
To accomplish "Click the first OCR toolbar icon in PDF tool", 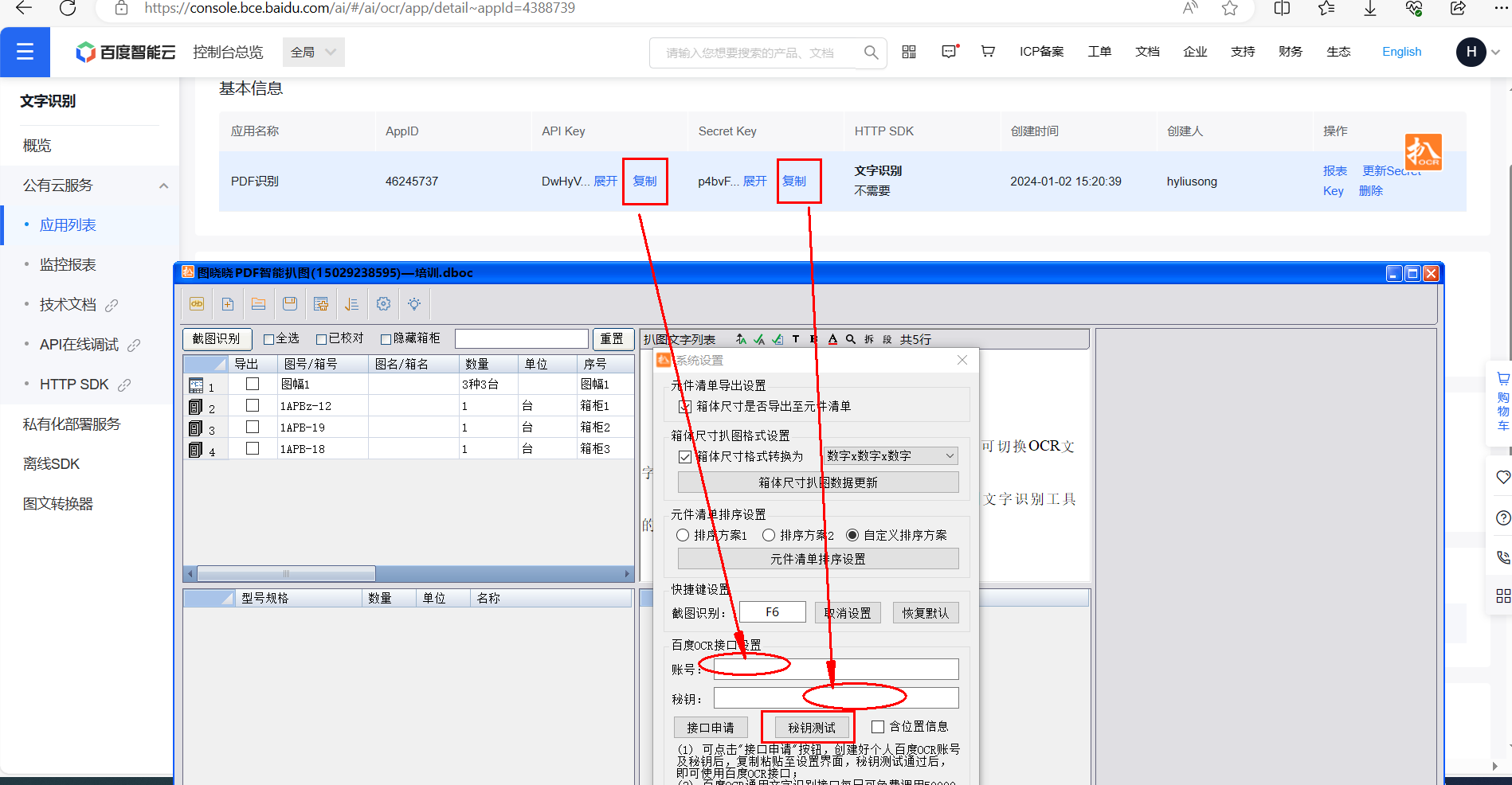I will click(197, 304).
